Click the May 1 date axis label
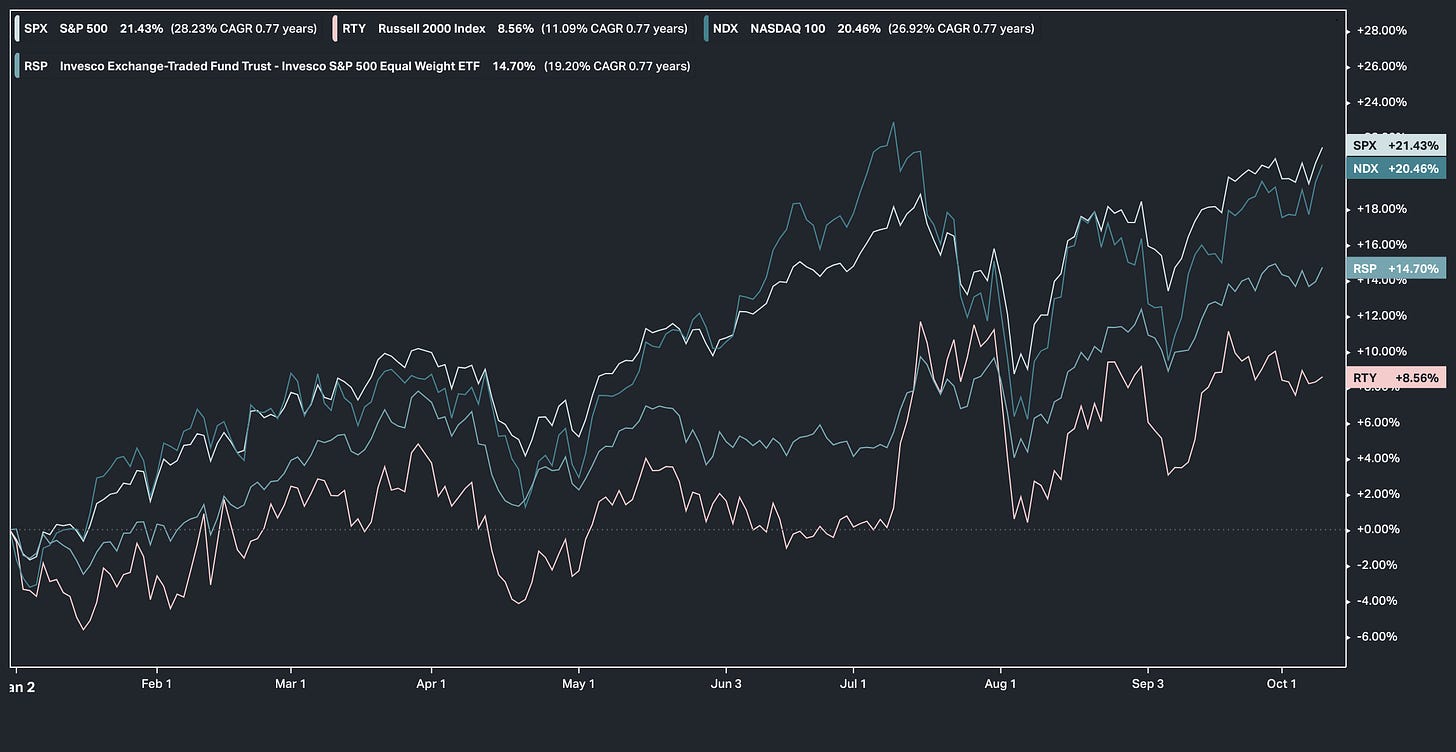This screenshot has height=752, width=1456. click(x=579, y=684)
